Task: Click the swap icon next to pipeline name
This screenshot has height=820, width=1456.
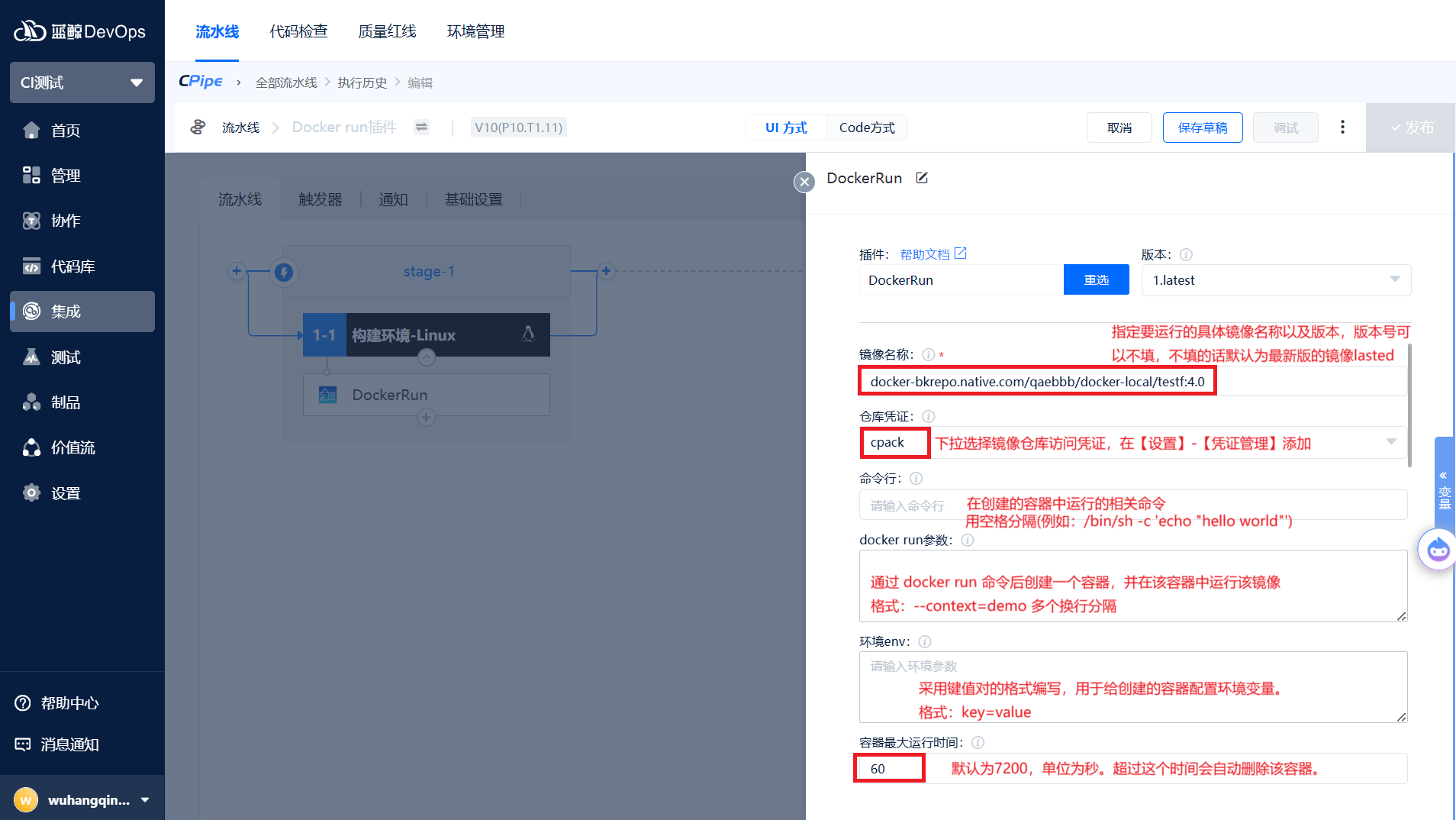Action: [x=421, y=128]
